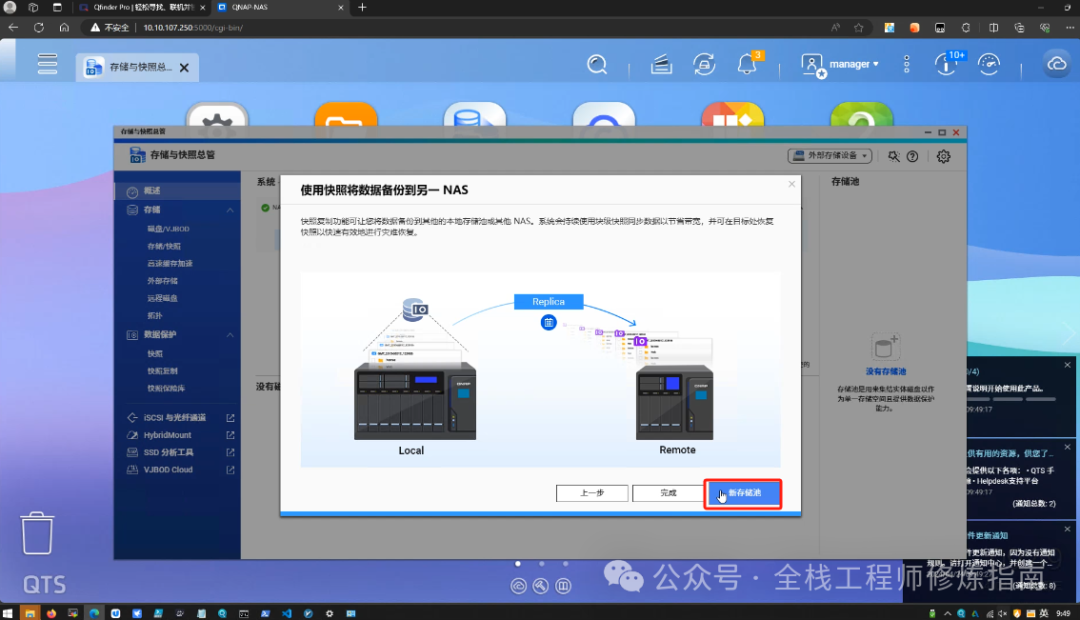Expand the manager account dropdown arrow
The width and height of the screenshot is (1080, 620).
876,64
